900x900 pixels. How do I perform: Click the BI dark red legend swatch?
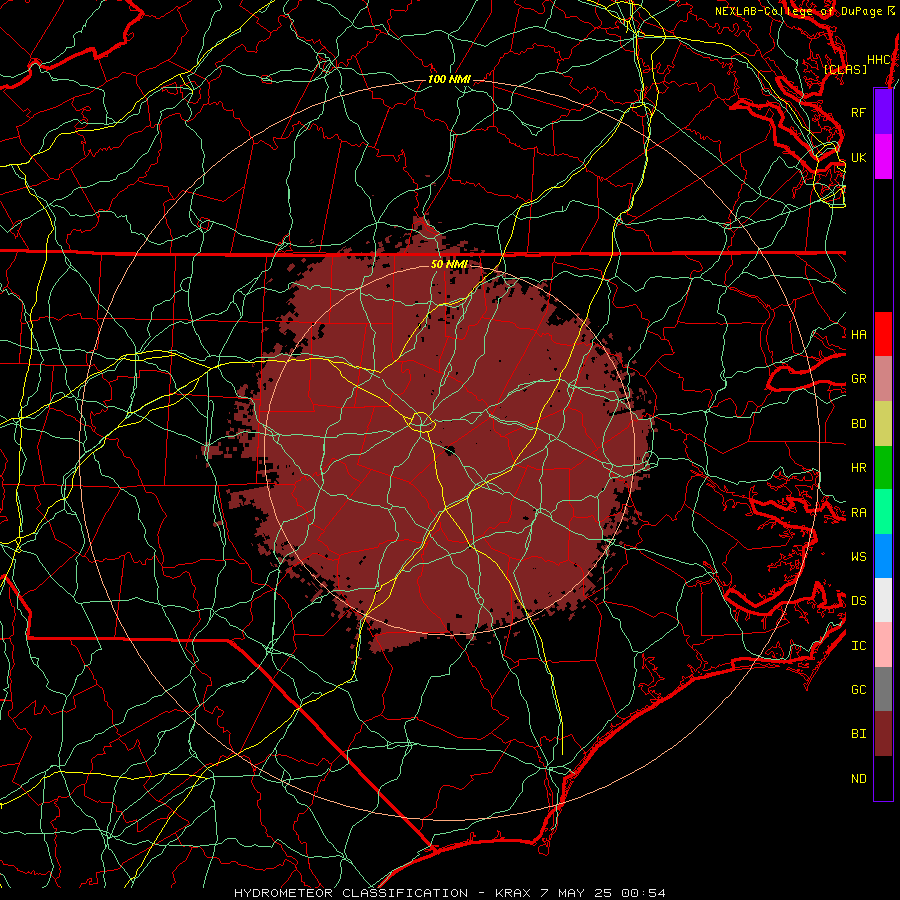point(883,734)
